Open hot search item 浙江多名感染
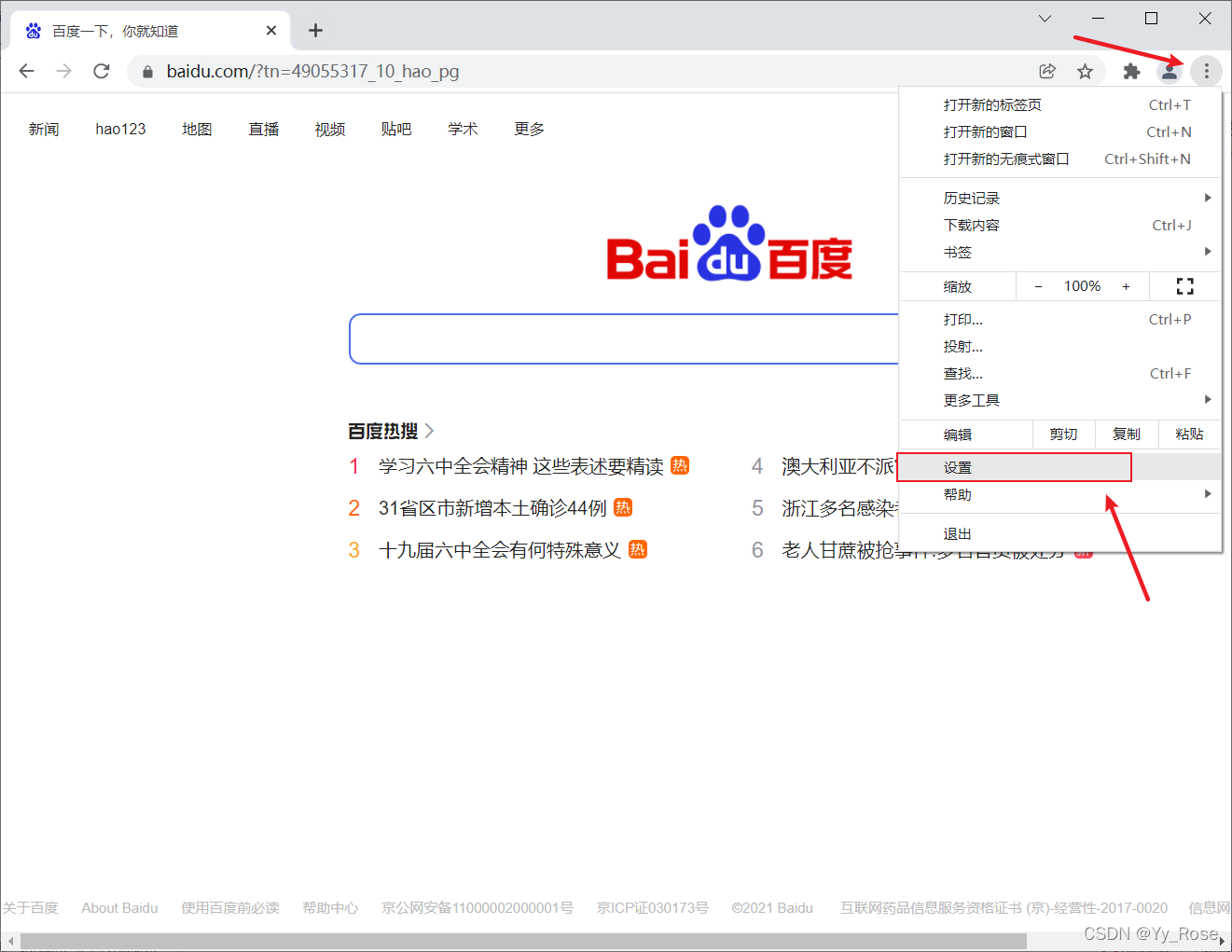Image resolution: width=1232 pixels, height=952 pixels. [838, 508]
